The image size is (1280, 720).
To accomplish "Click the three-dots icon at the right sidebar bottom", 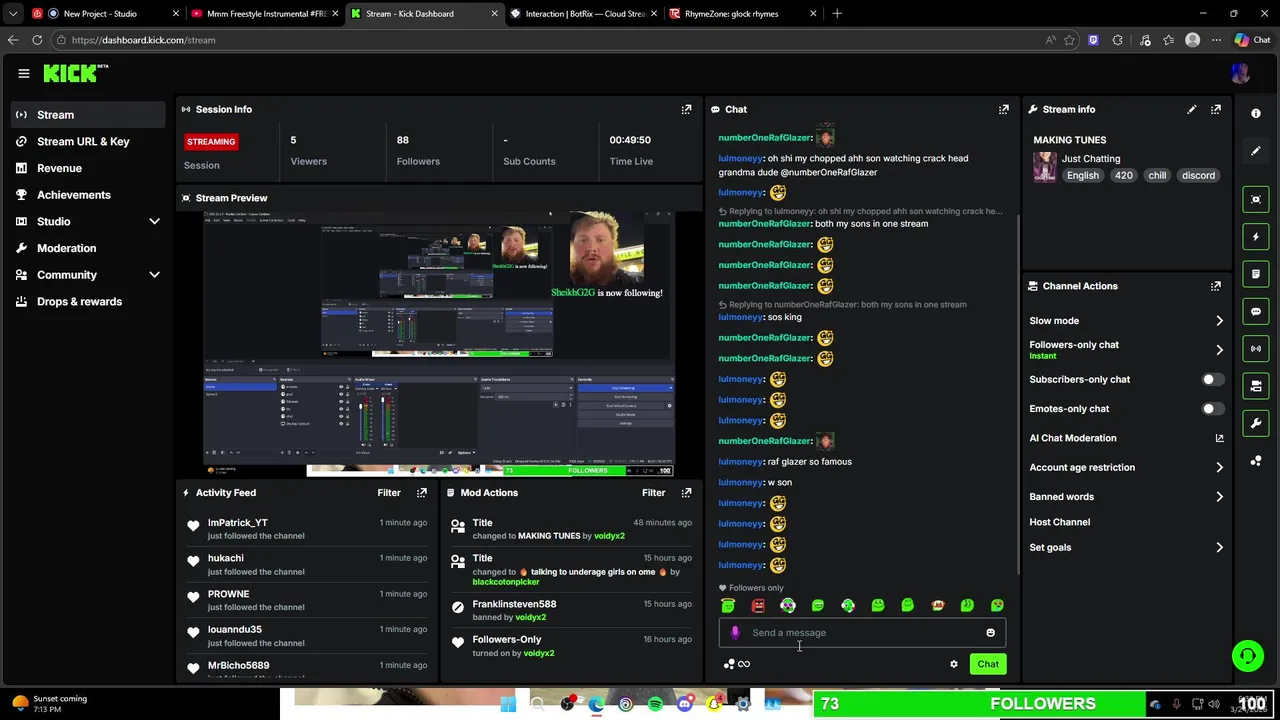I will [1256, 461].
